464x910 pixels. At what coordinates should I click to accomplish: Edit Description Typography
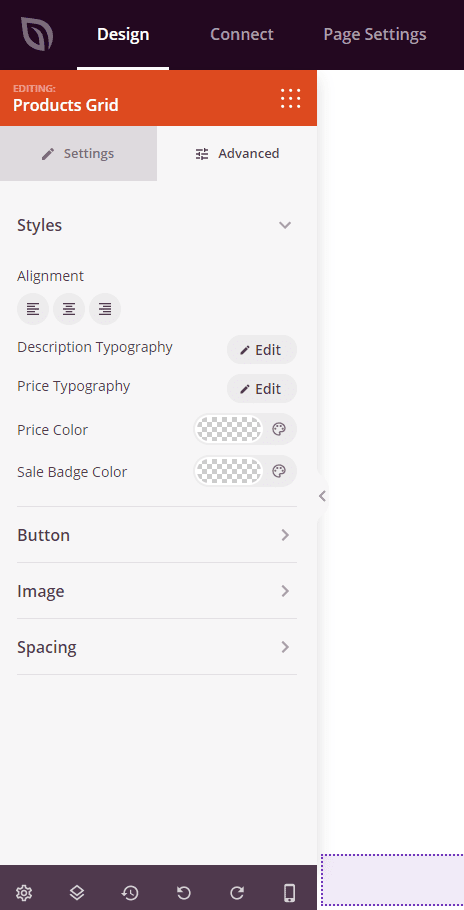(262, 350)
